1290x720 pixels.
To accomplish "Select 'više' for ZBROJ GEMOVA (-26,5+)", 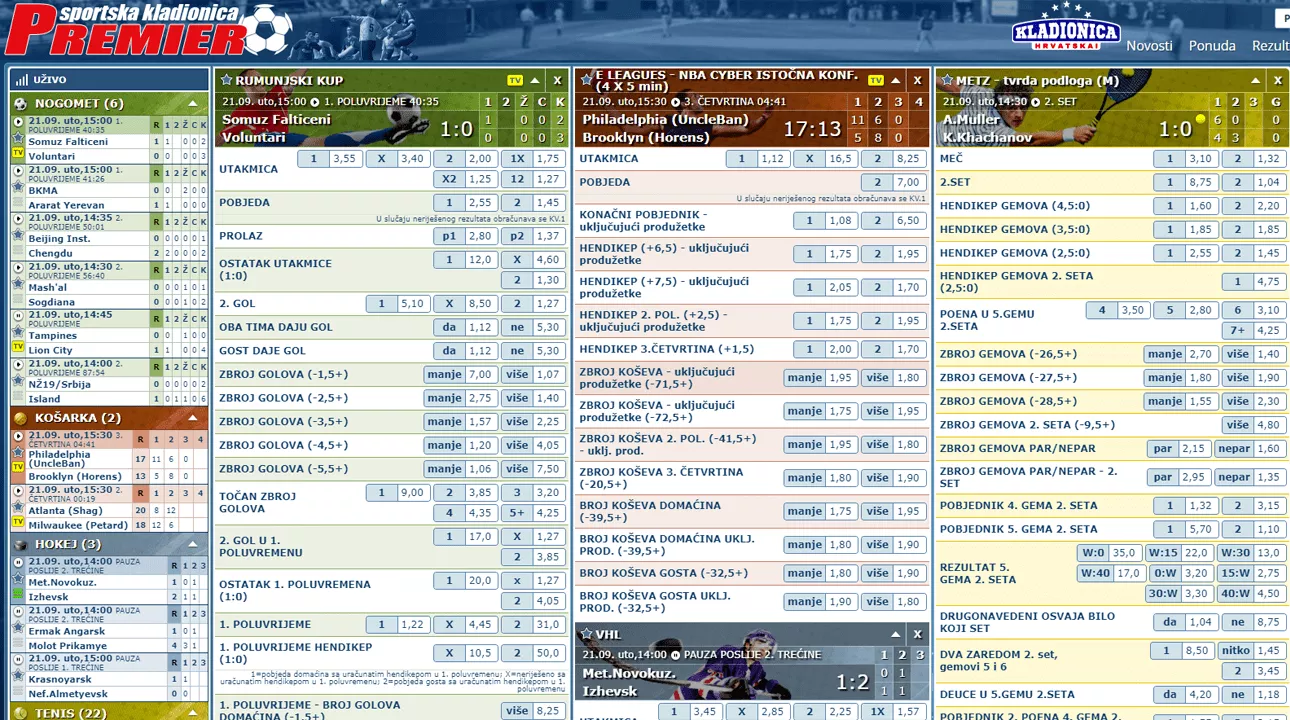I will pyautogui.click(x=1237, y=354).
